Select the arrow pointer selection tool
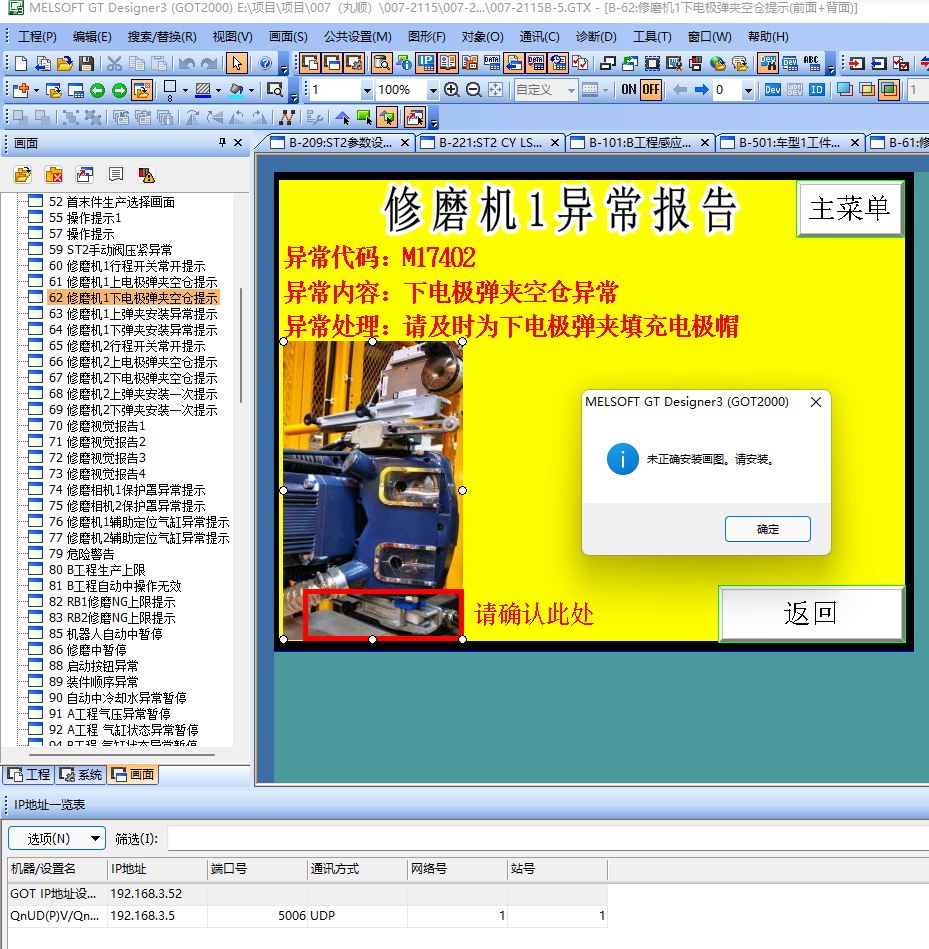The height and width of the screenshot is (949, 929). 237,63
